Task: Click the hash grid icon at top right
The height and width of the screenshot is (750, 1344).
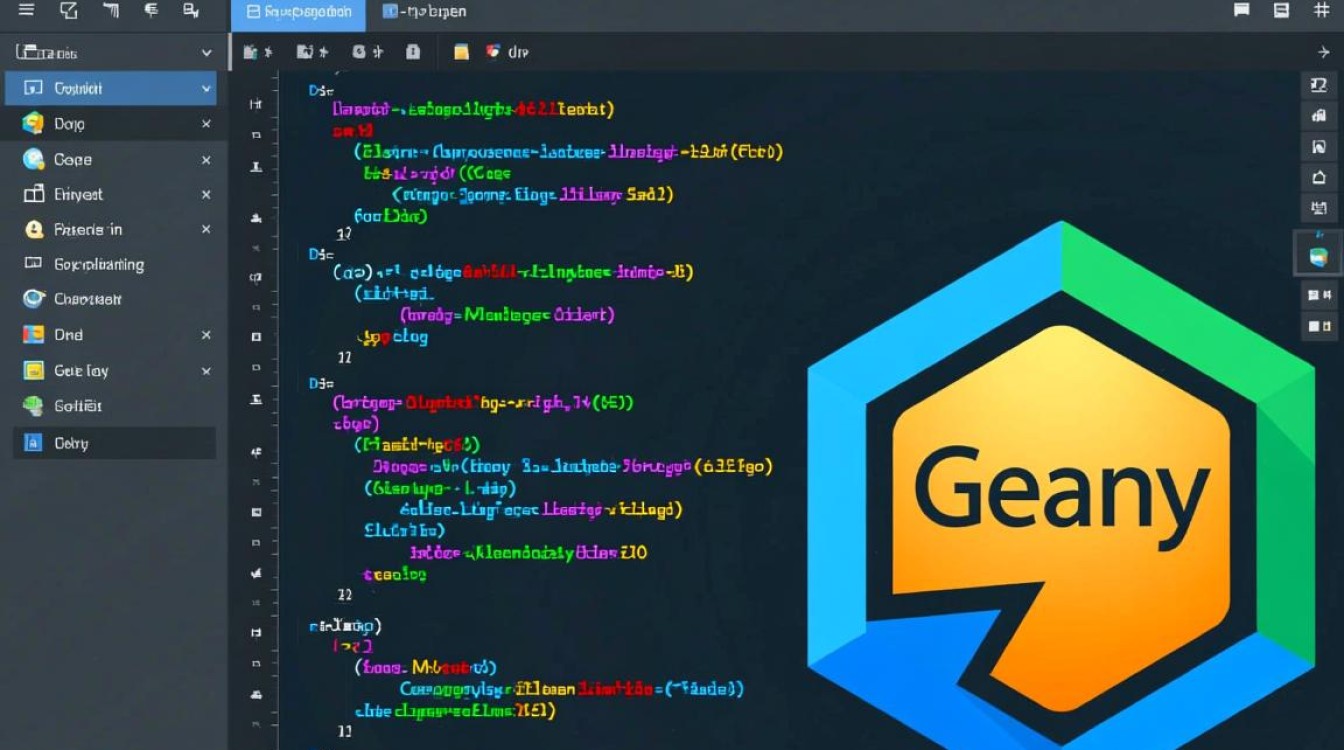Action: pos(1321,11)
